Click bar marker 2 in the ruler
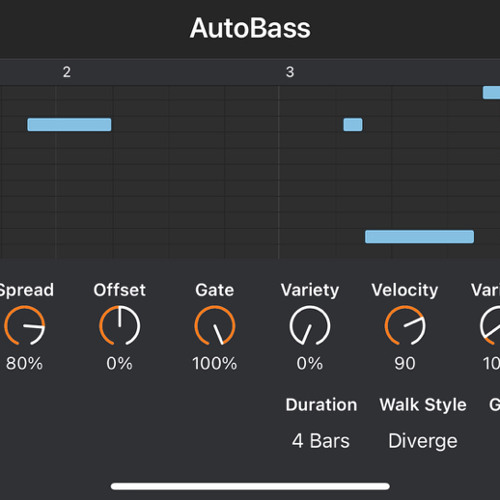 point(67,72)
